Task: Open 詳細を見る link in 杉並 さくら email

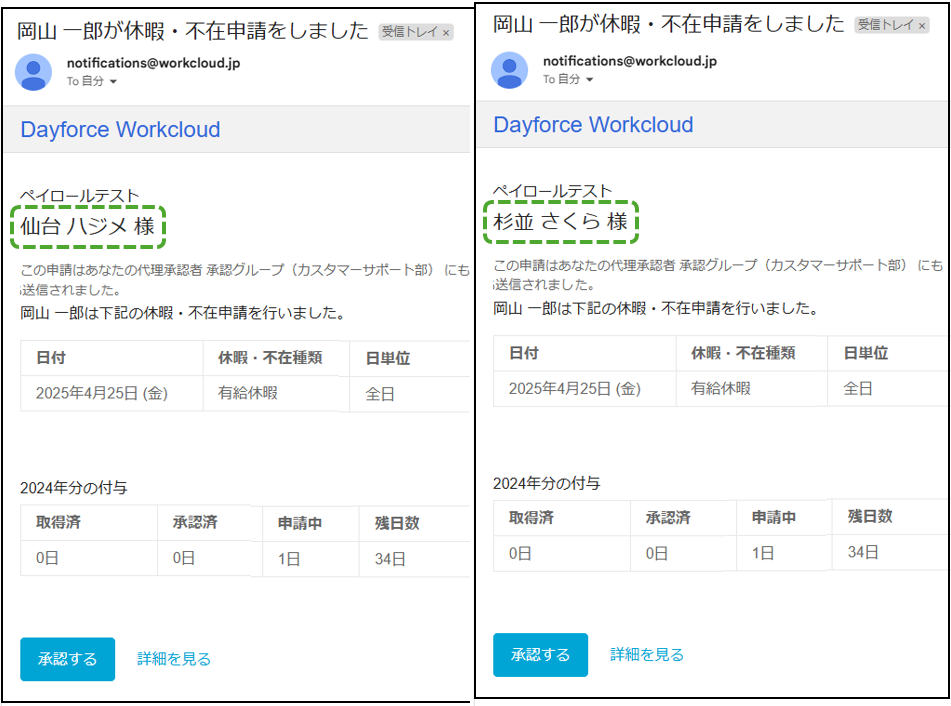Action: pos(647,655)
